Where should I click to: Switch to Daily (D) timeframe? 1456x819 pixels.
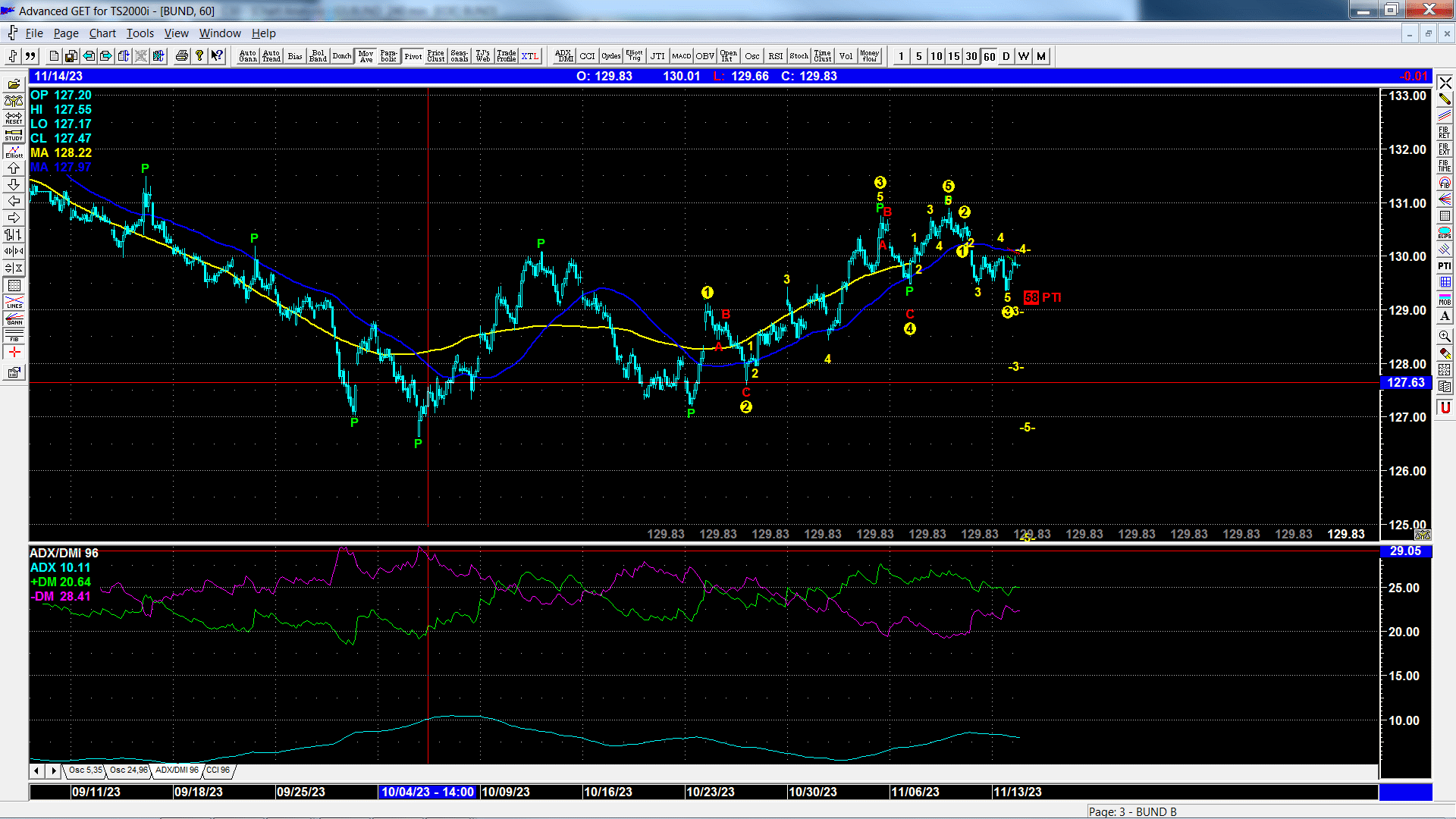(1006, 56)
